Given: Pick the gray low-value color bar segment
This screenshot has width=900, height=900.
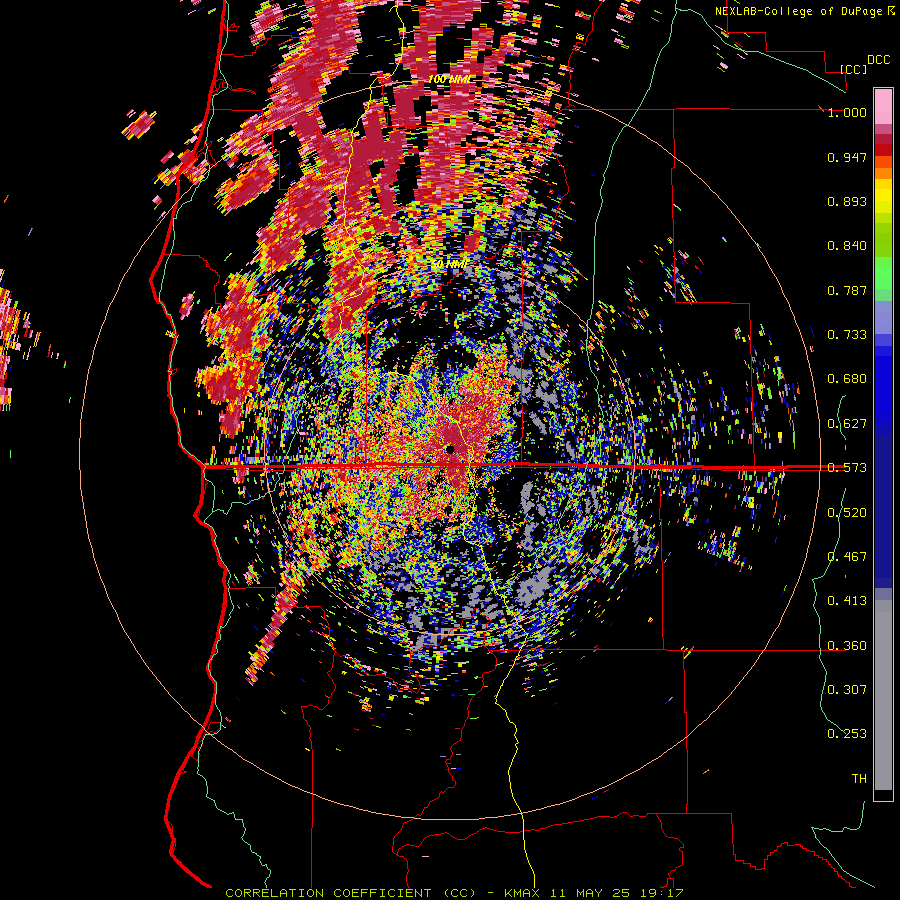Looking at the screenshot, I should (x=883, y=695).
